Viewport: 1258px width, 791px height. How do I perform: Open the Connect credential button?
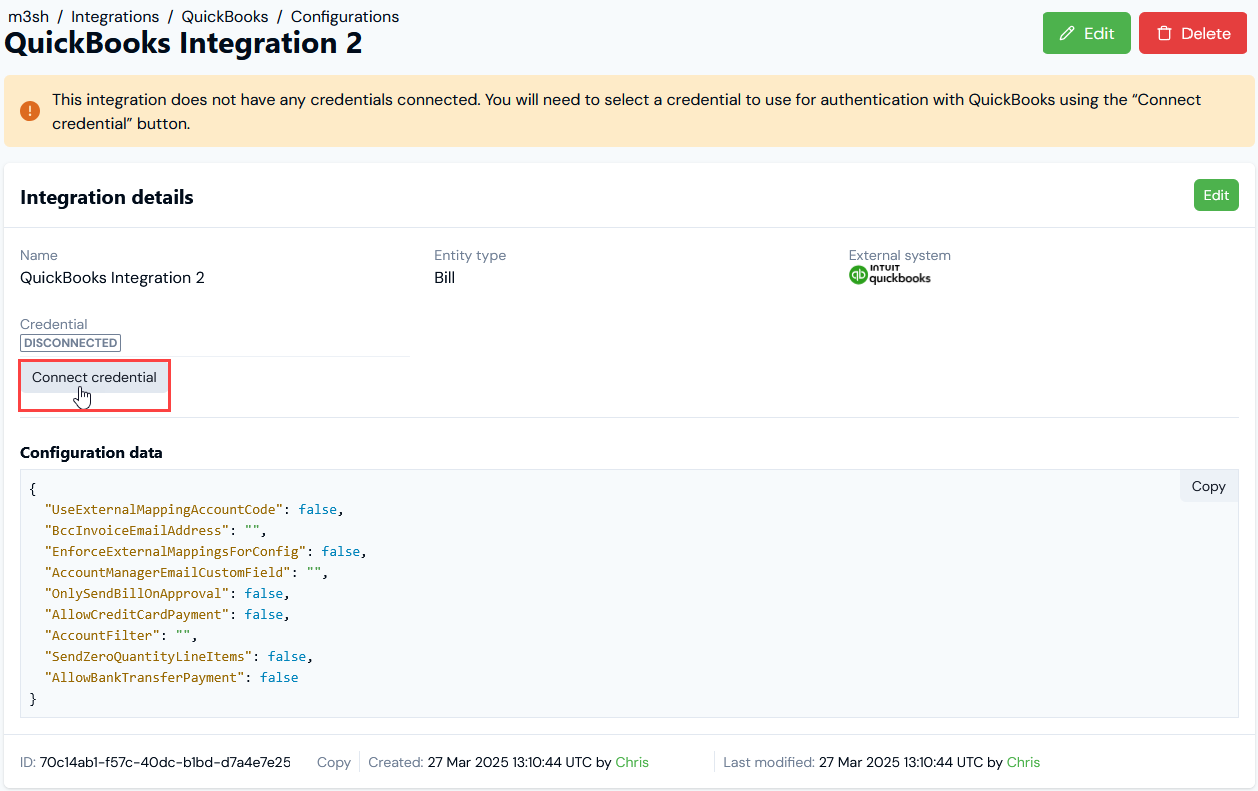pos(94,378)
